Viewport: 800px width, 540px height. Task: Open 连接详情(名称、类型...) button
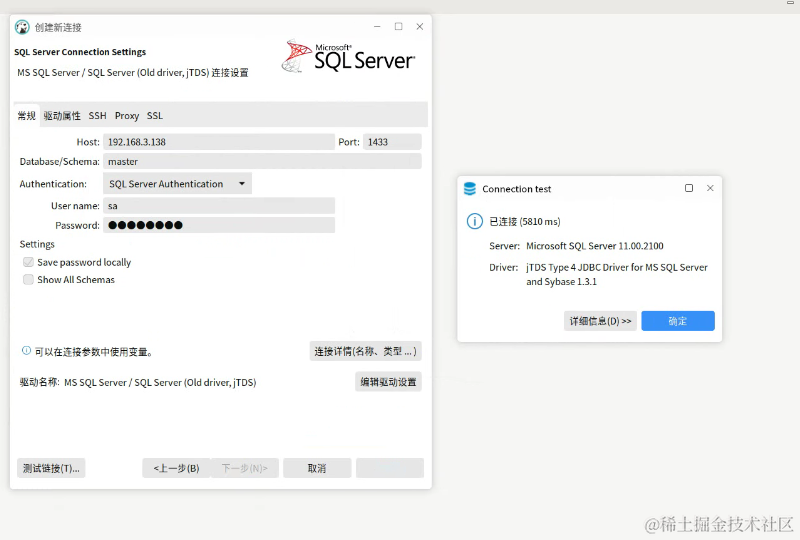[x=365, y=351]
